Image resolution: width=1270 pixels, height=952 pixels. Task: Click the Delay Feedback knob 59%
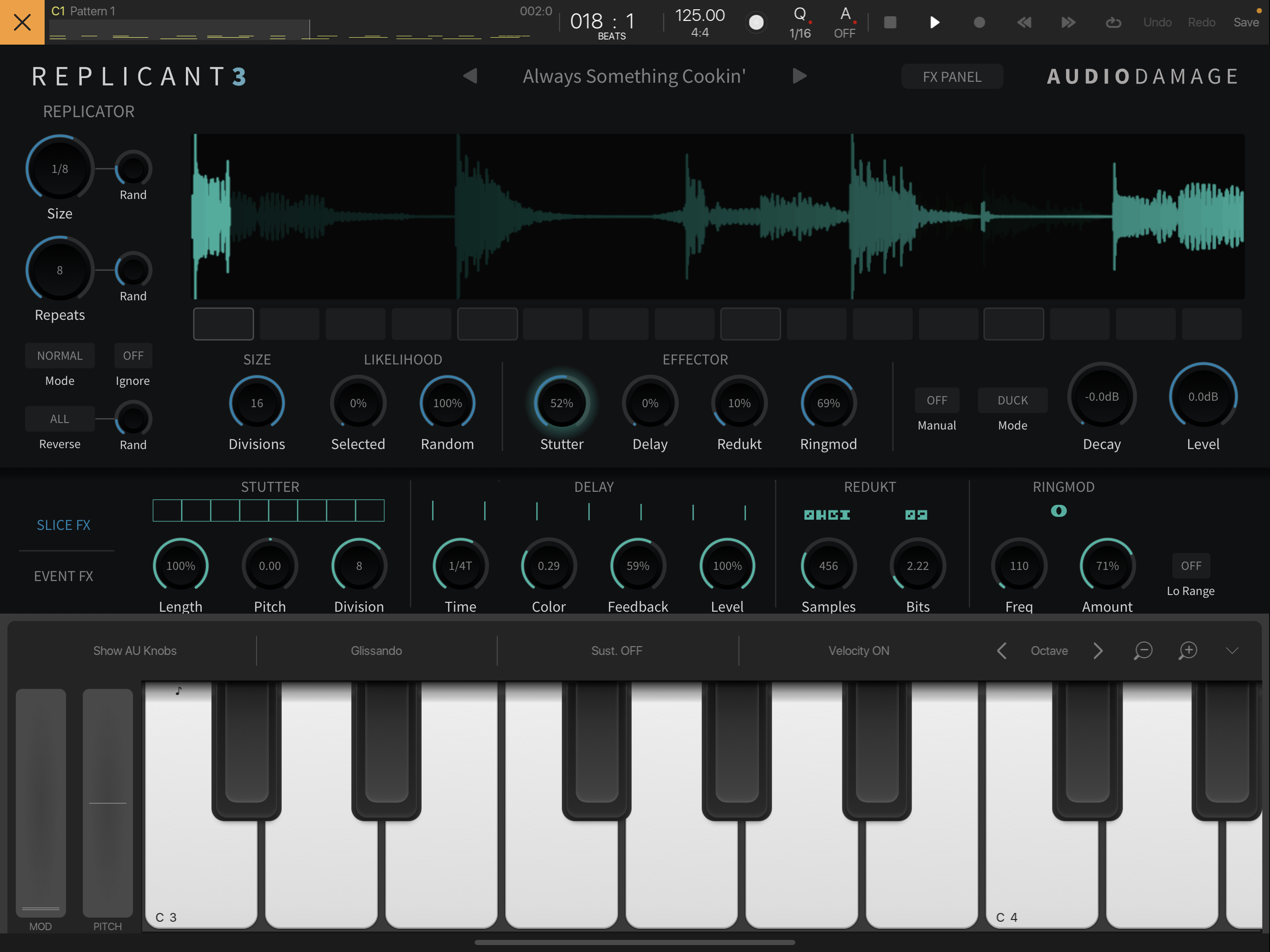(x=638, y=566)
